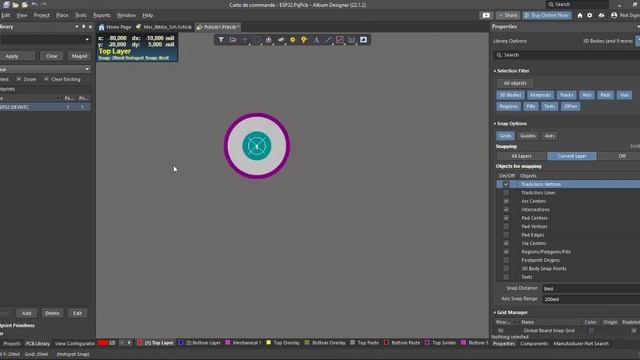Image resolution: width=640 pixels, height=360 pixels.
Task: Choose the rectangle selection icon in active bar
Action: [256, 40]
